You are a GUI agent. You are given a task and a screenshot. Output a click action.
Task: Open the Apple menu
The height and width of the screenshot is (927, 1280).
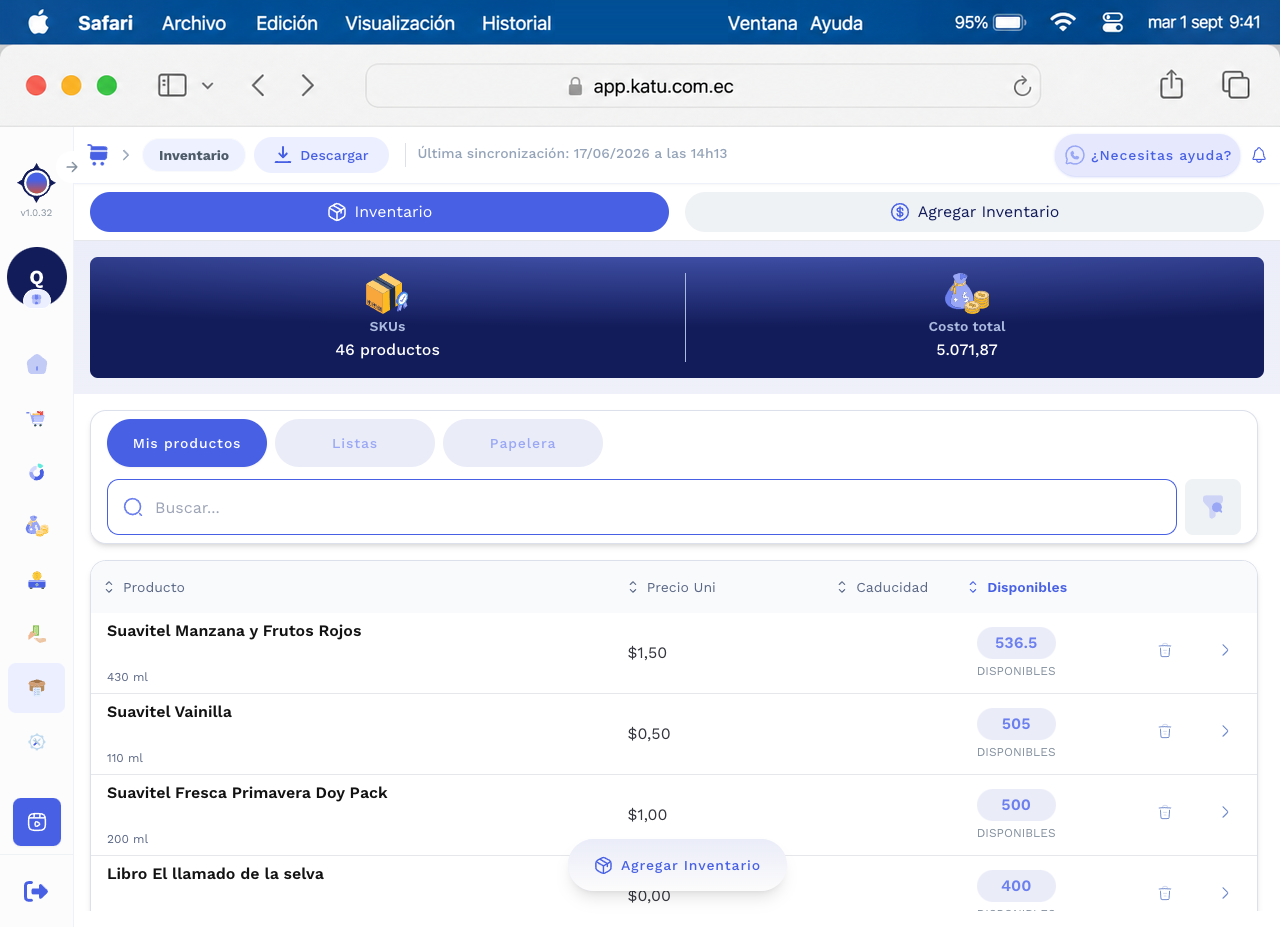coord(38,22)
